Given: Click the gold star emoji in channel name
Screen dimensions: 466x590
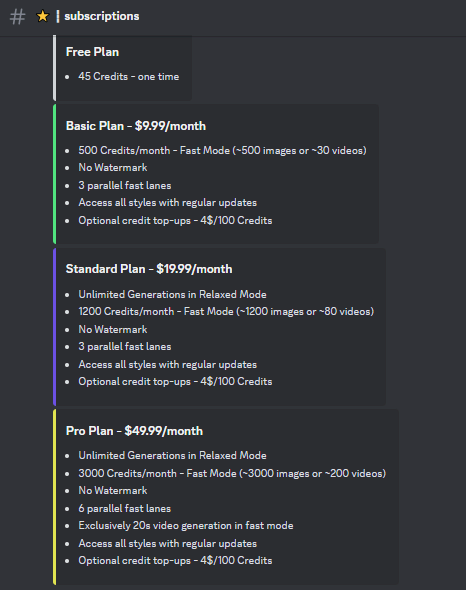Looking at the screenshot, I should pyautogui.click(x=43, y=16).
